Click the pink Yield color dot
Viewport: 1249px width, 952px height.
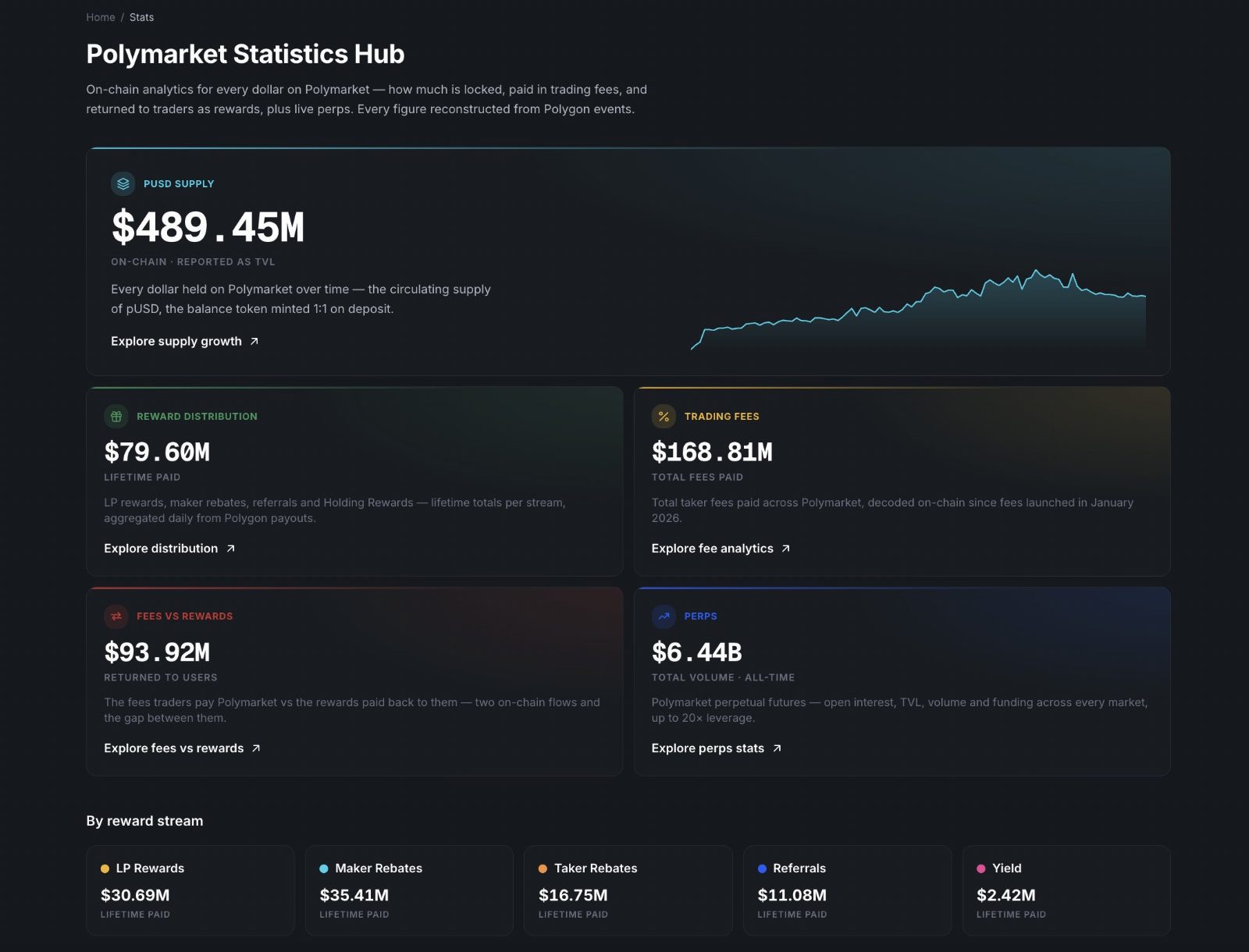[981, 869]
